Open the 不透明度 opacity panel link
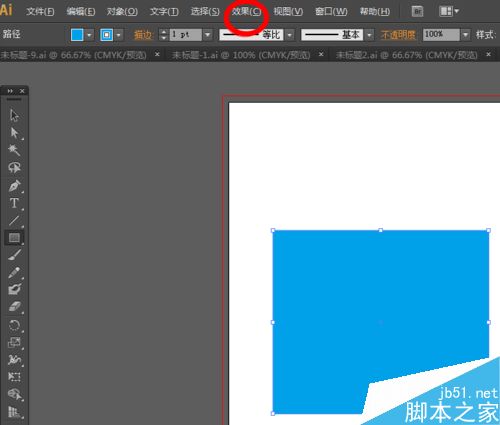500x425 pixels. [x=398, y=35]
